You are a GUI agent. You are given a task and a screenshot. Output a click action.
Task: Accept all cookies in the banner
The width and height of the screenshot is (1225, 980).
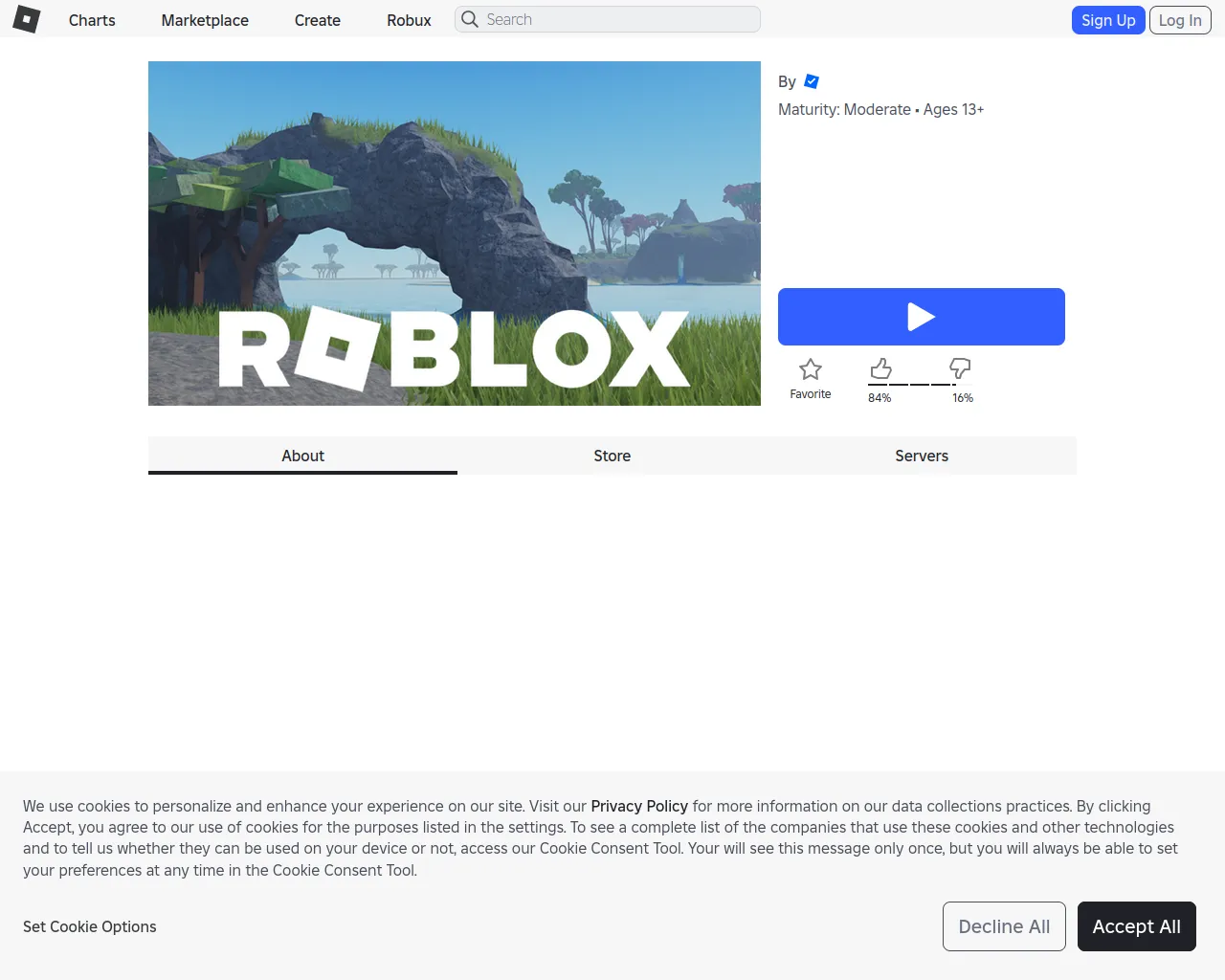pos(1136,926)
